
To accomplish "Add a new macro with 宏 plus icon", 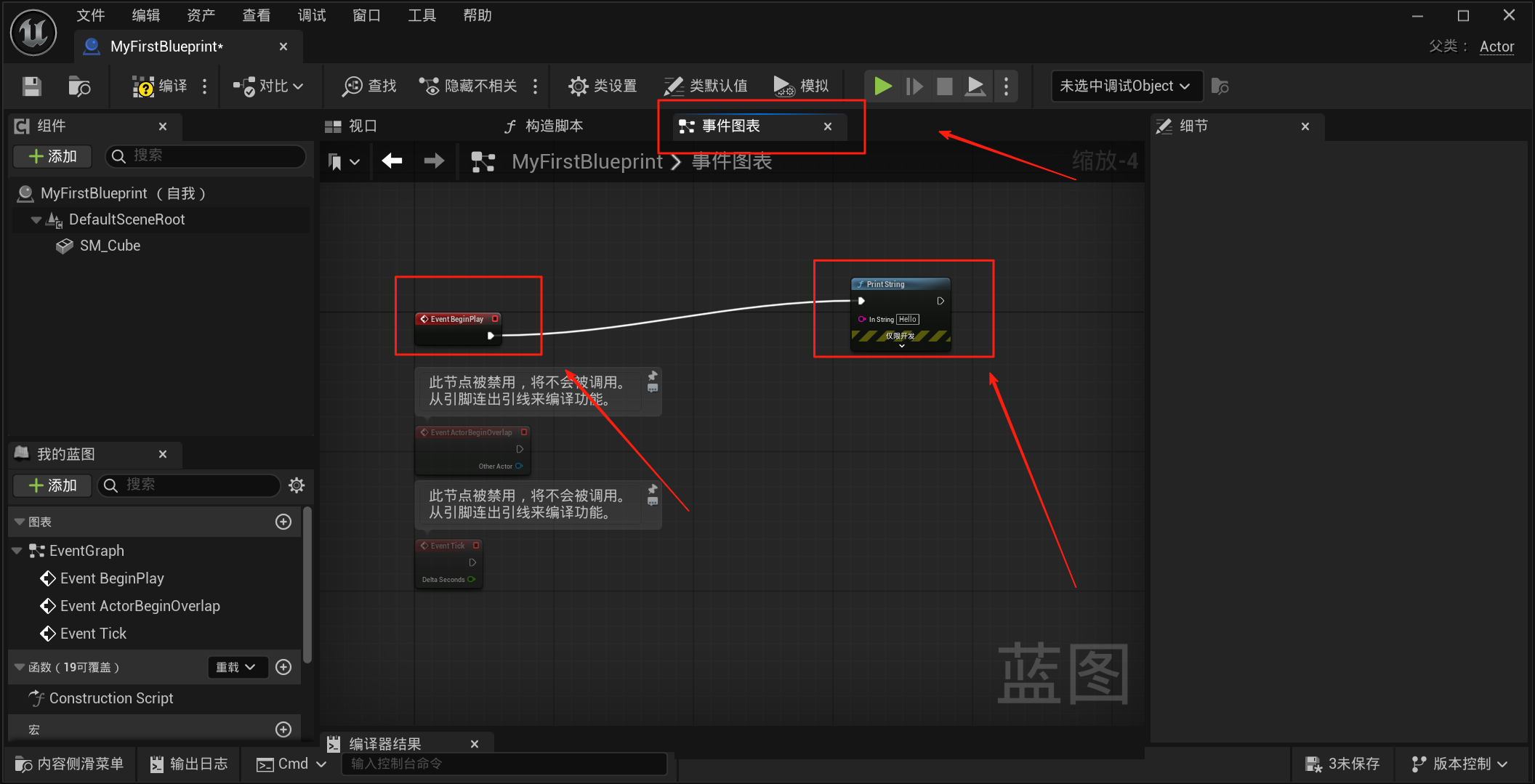I will click(283, 729).
